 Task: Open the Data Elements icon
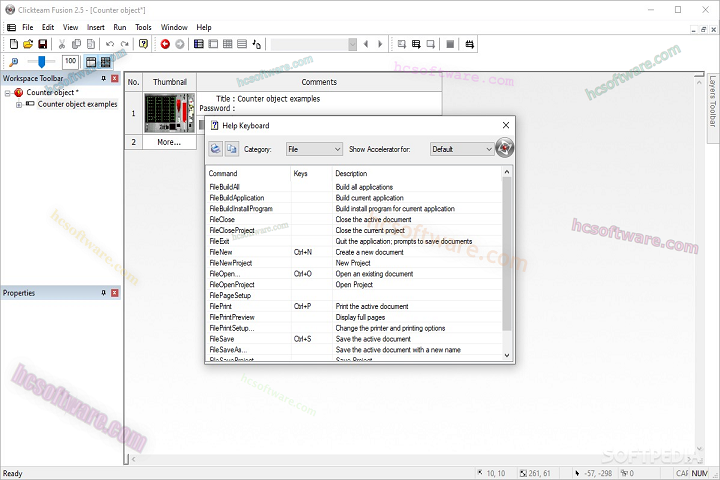[257, 44]
